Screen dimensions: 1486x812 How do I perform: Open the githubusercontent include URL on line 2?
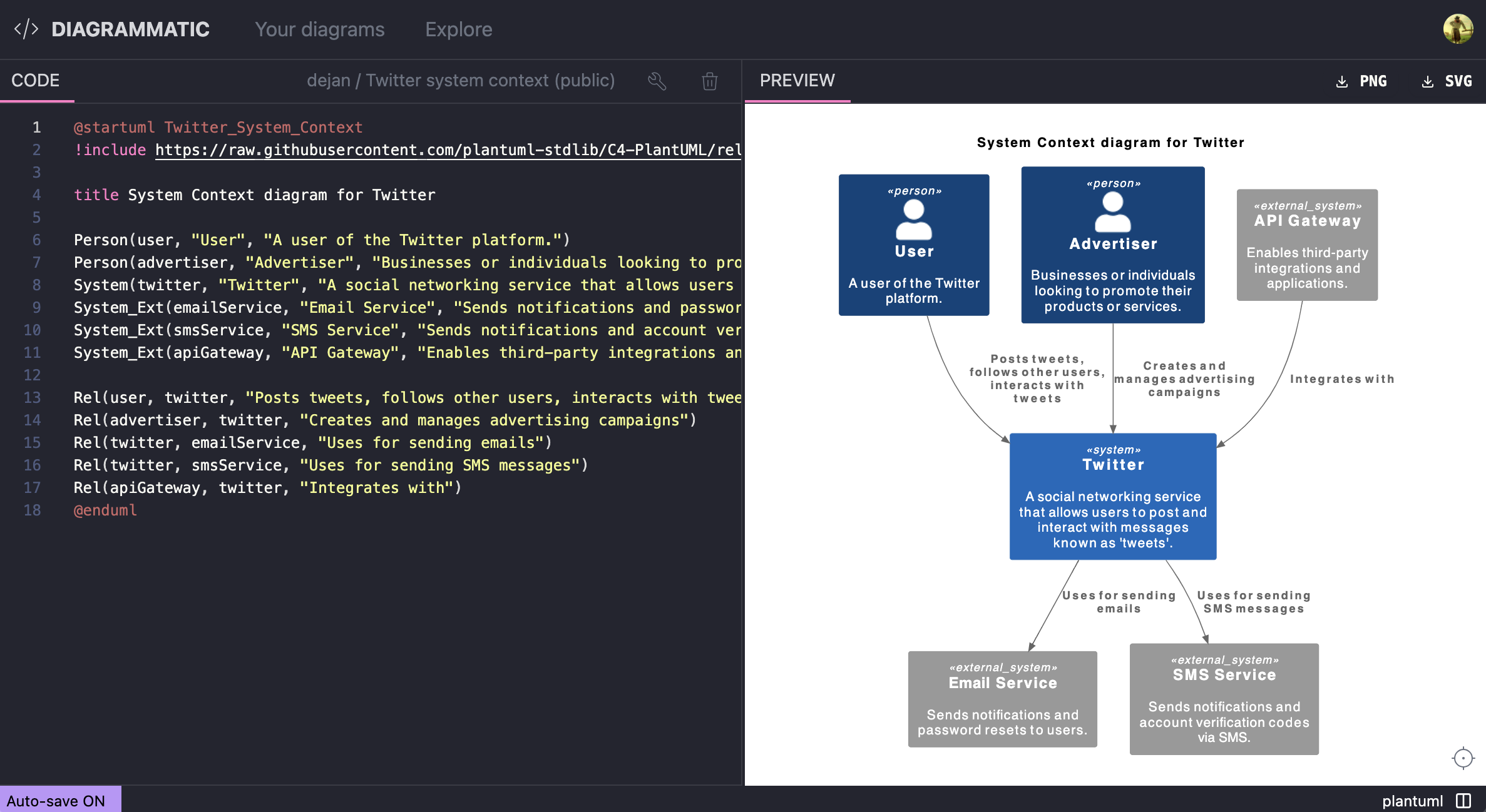(448, 150)
